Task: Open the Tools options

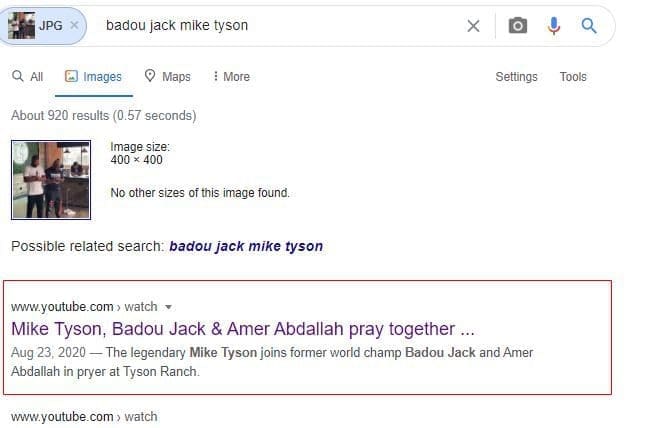Action: [573, 77]
